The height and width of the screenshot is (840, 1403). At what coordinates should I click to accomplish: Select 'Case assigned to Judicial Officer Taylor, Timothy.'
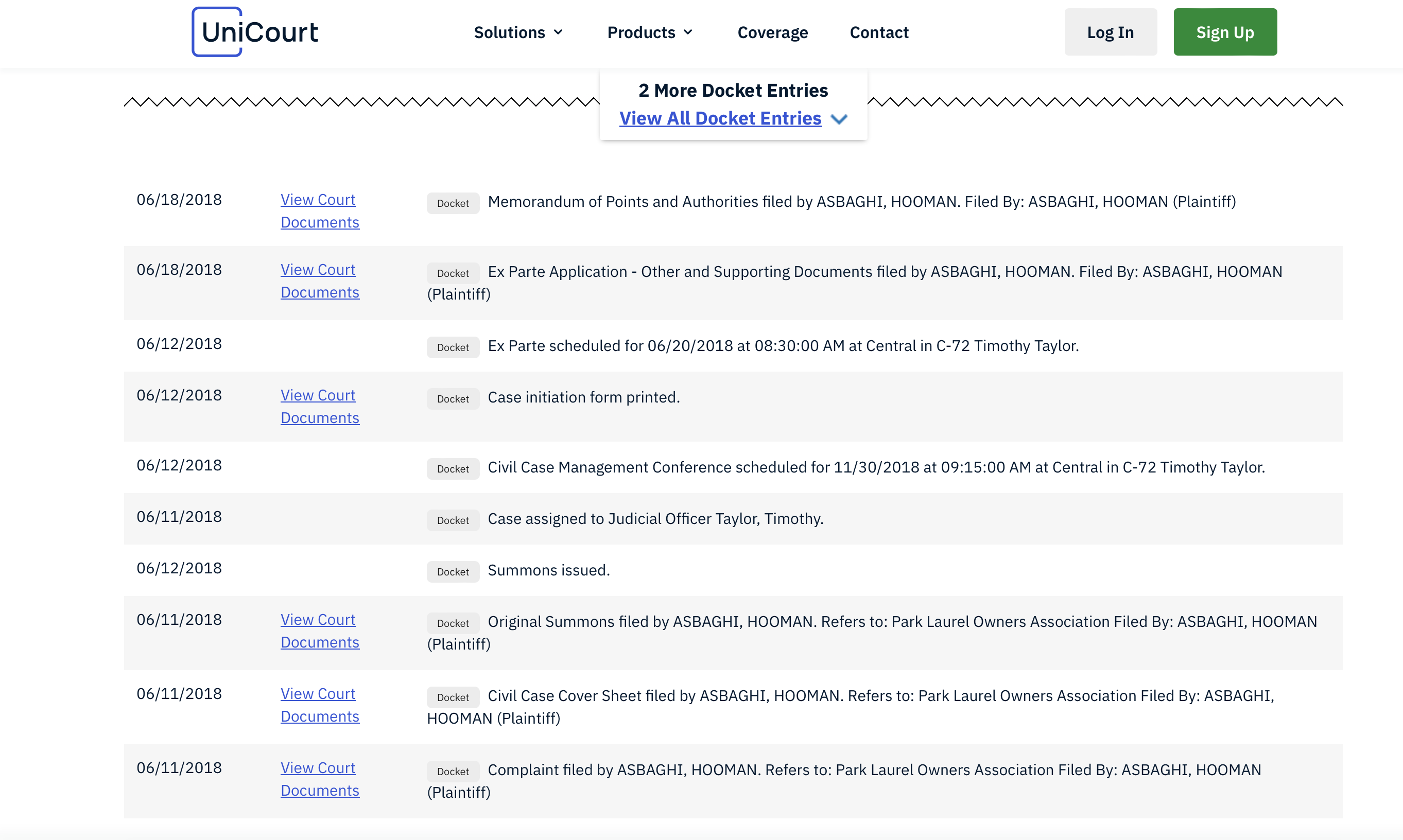click(x=655, y=519)
